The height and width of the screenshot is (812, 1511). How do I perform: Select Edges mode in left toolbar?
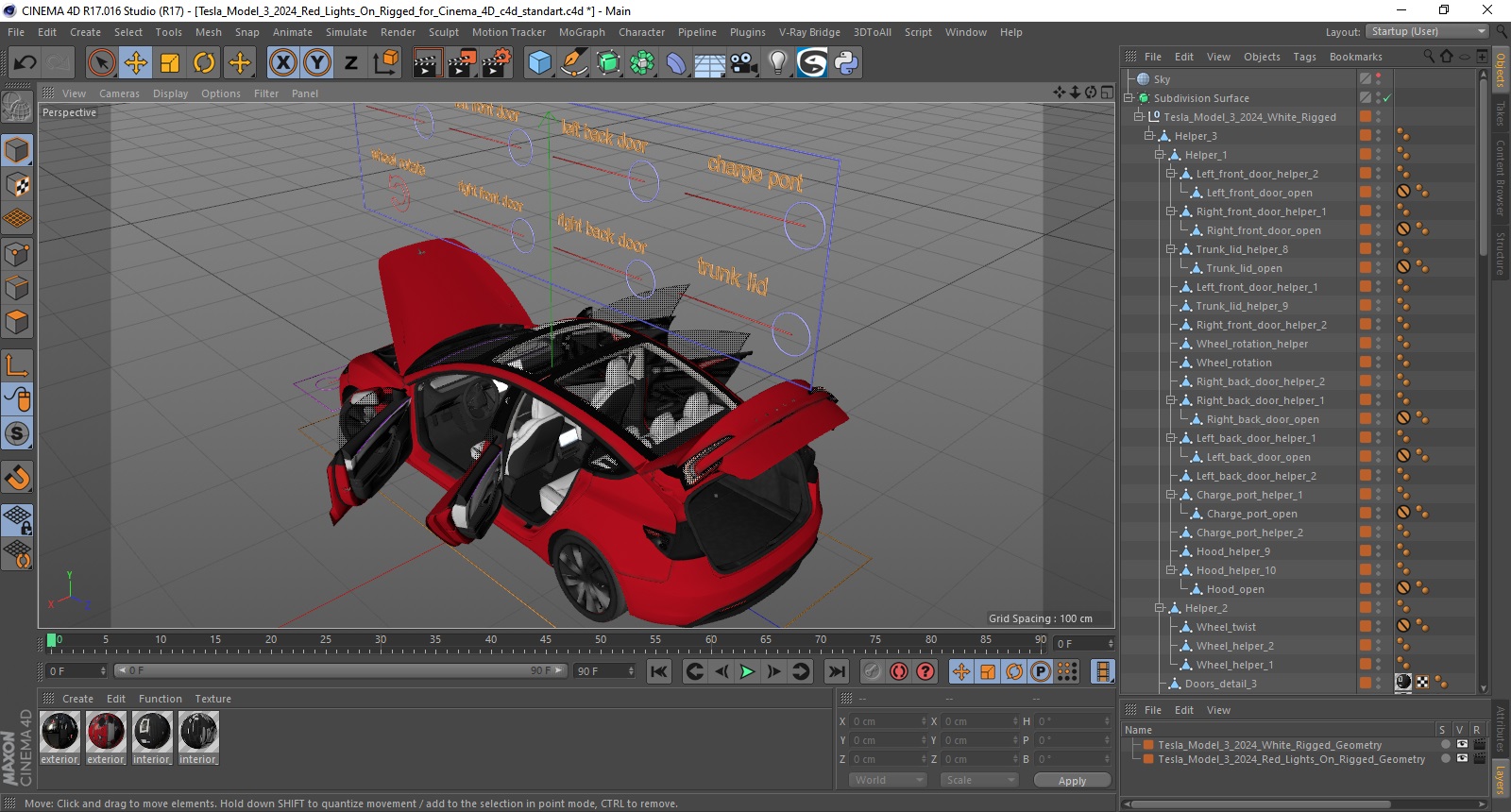[17, 288]
